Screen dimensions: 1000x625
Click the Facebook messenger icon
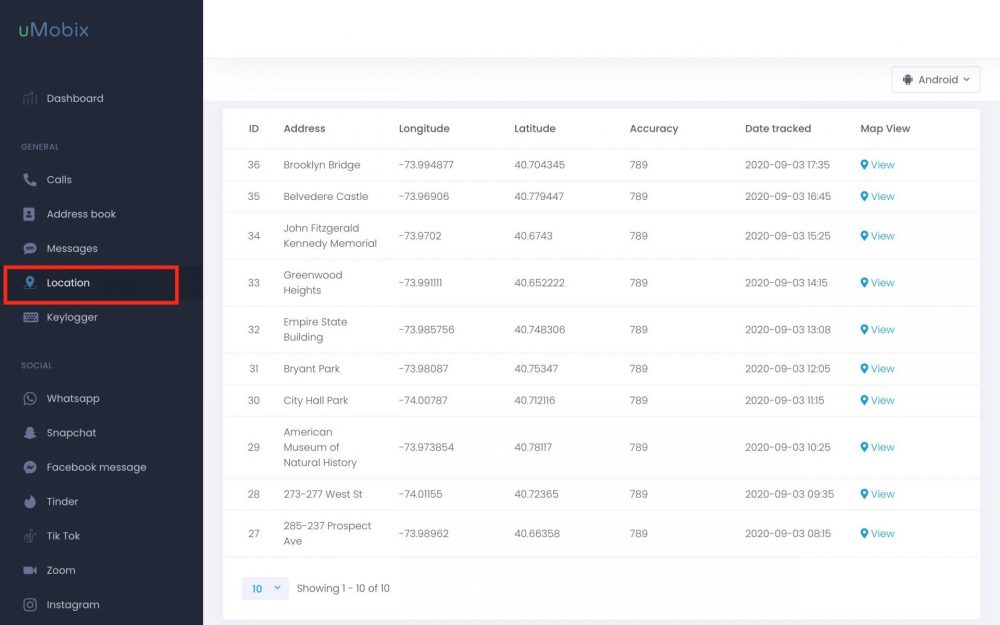(x=30, y=467)
